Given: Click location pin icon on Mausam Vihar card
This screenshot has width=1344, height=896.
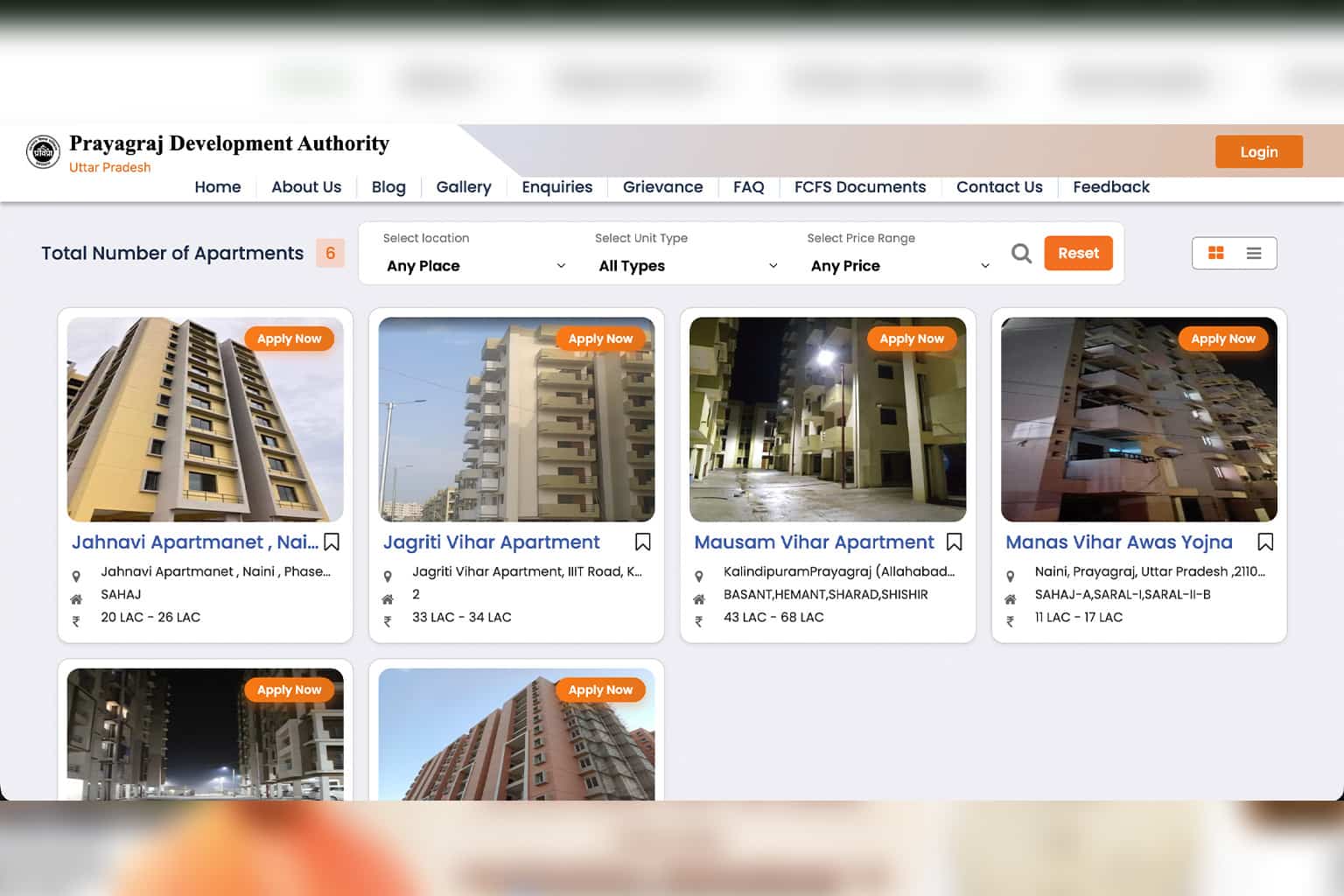Looking at the screenshot, I should coord(699,577).
